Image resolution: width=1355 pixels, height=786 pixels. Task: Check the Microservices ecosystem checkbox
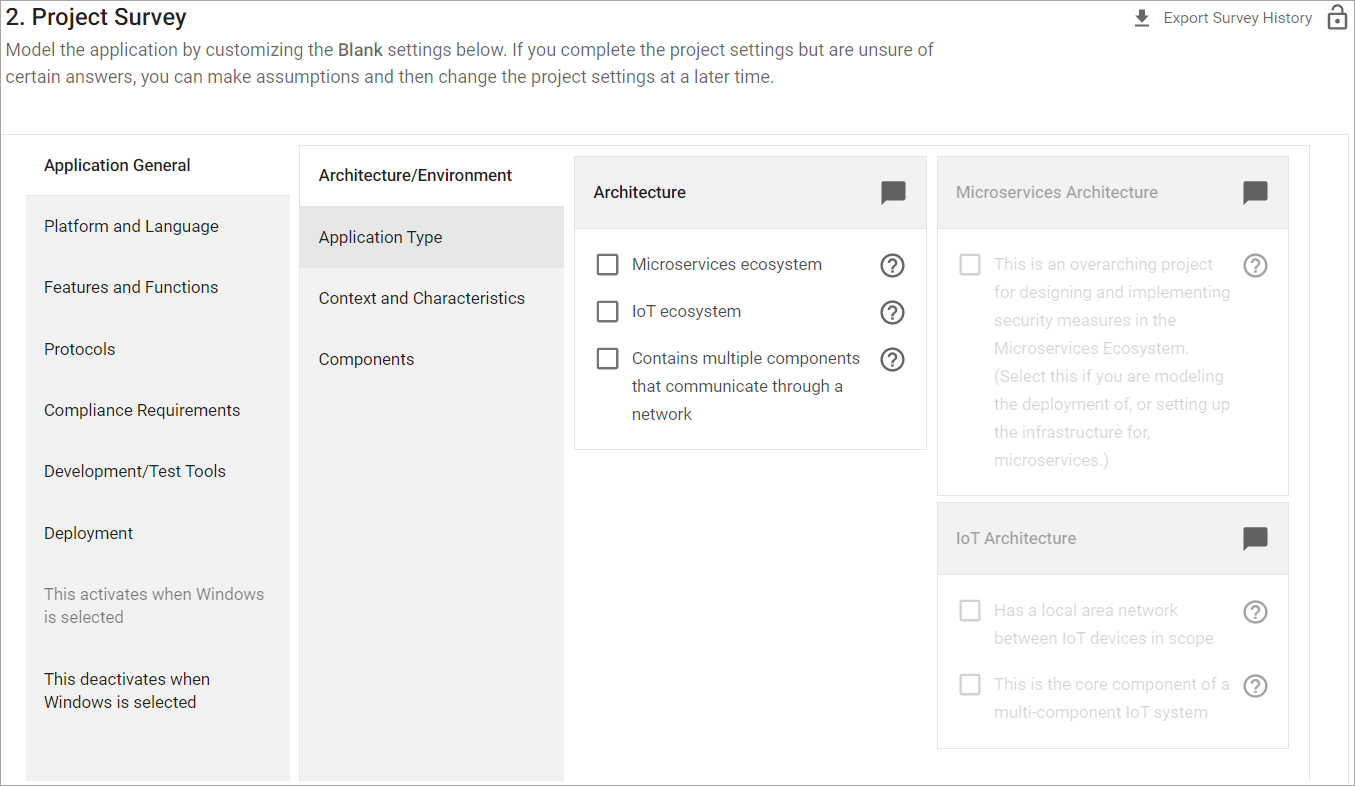(x=607, y=264)
